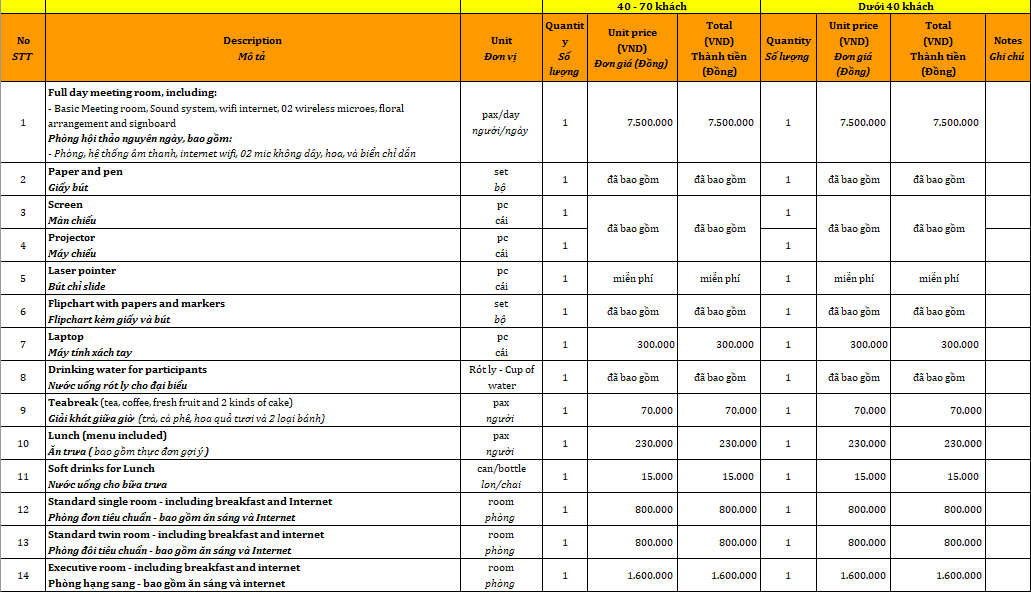
Task: Select Executive room's 1.600.000 under Dưới 40 total
Action: [x=938, y=575]
